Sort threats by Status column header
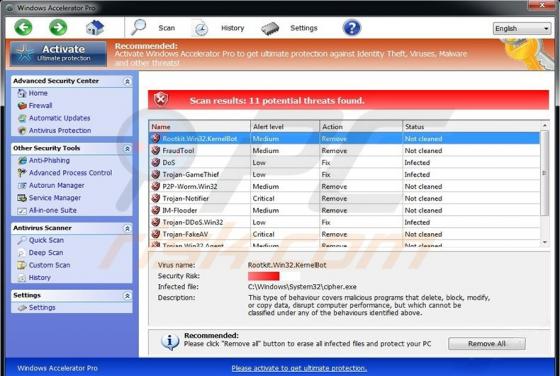The image size is (560, 376). tap(471, 127)
